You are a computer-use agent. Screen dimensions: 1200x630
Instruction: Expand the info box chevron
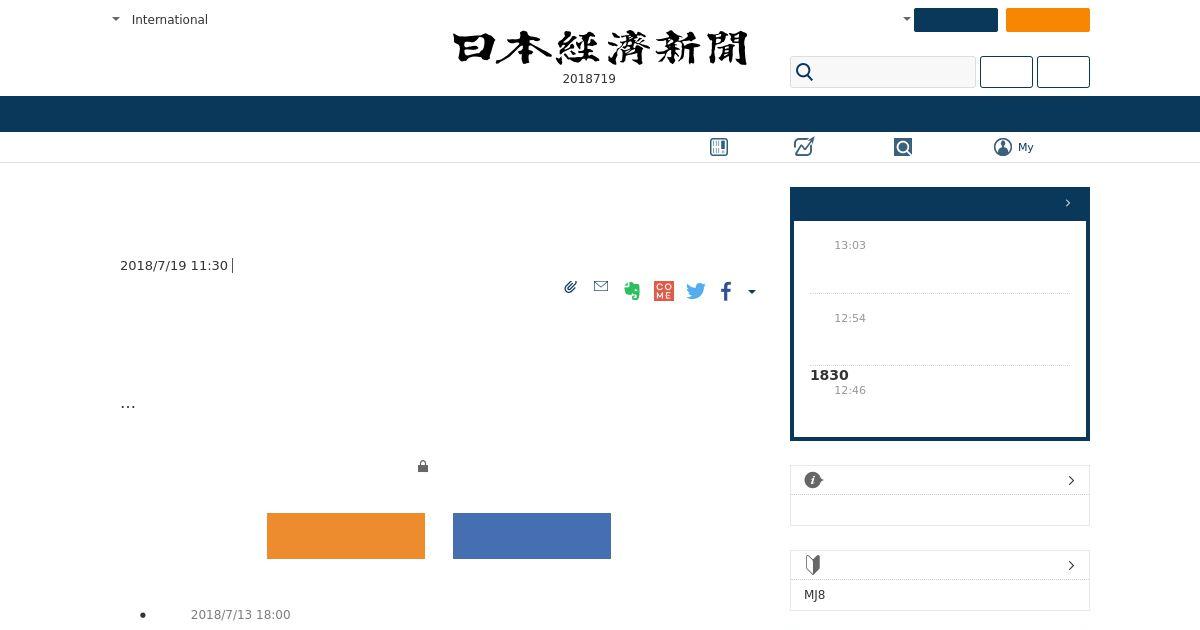point(1071,480)
